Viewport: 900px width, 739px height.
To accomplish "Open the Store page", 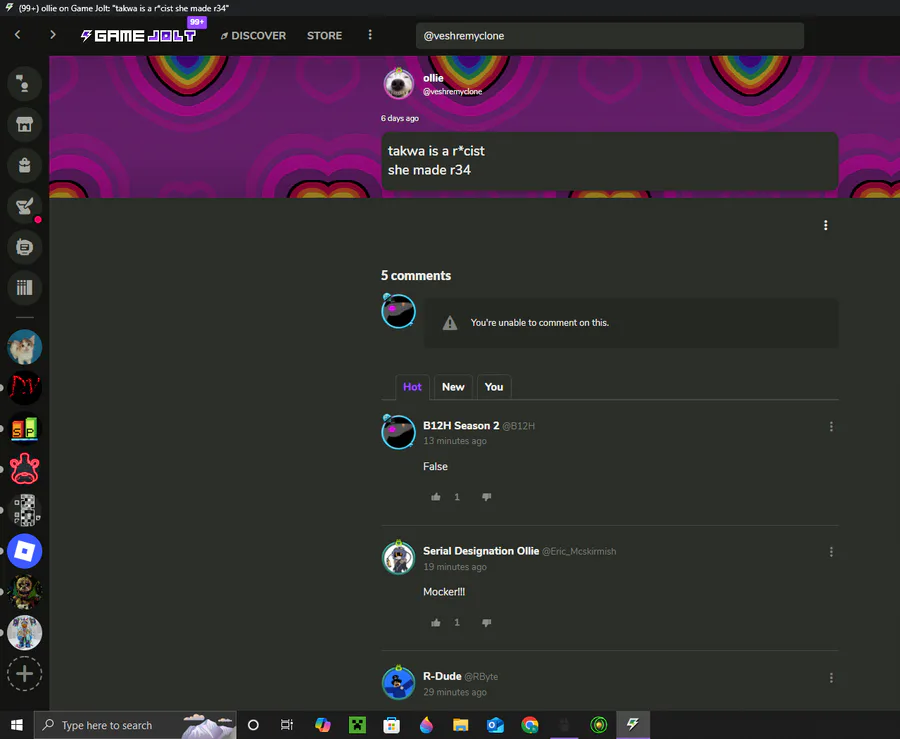I will pos(324,36).
